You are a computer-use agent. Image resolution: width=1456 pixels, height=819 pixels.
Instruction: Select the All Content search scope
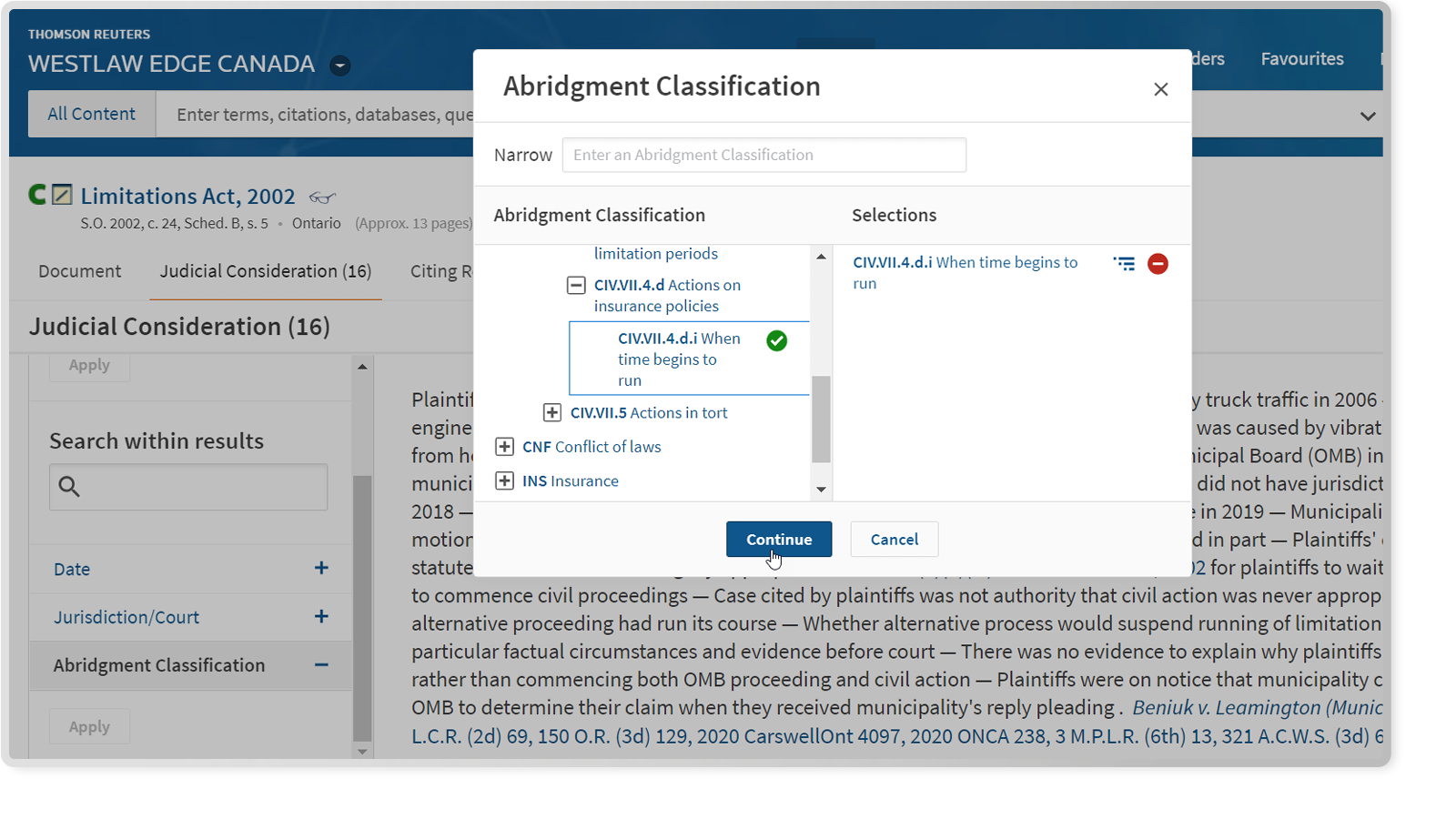pos(91,114)
